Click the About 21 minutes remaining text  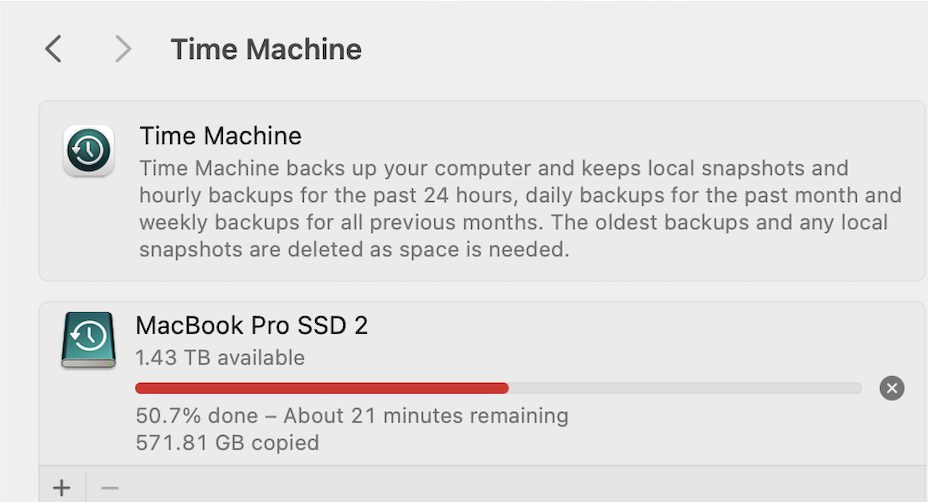426,416
